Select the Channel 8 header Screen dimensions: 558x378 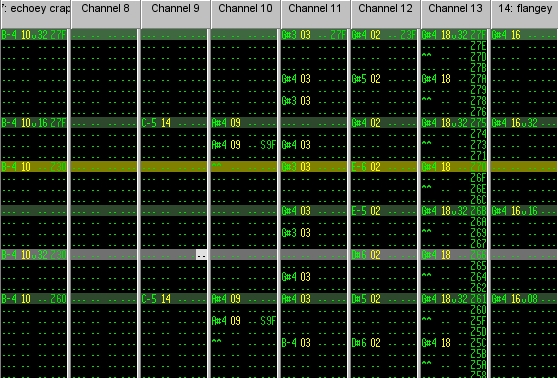105,14
